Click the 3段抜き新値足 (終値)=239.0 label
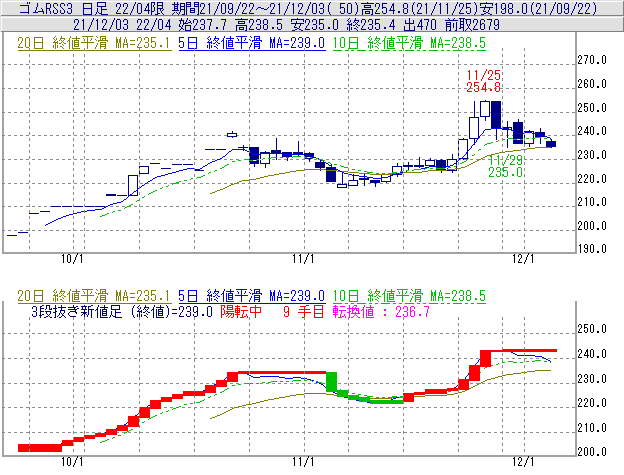 (122, 311)
